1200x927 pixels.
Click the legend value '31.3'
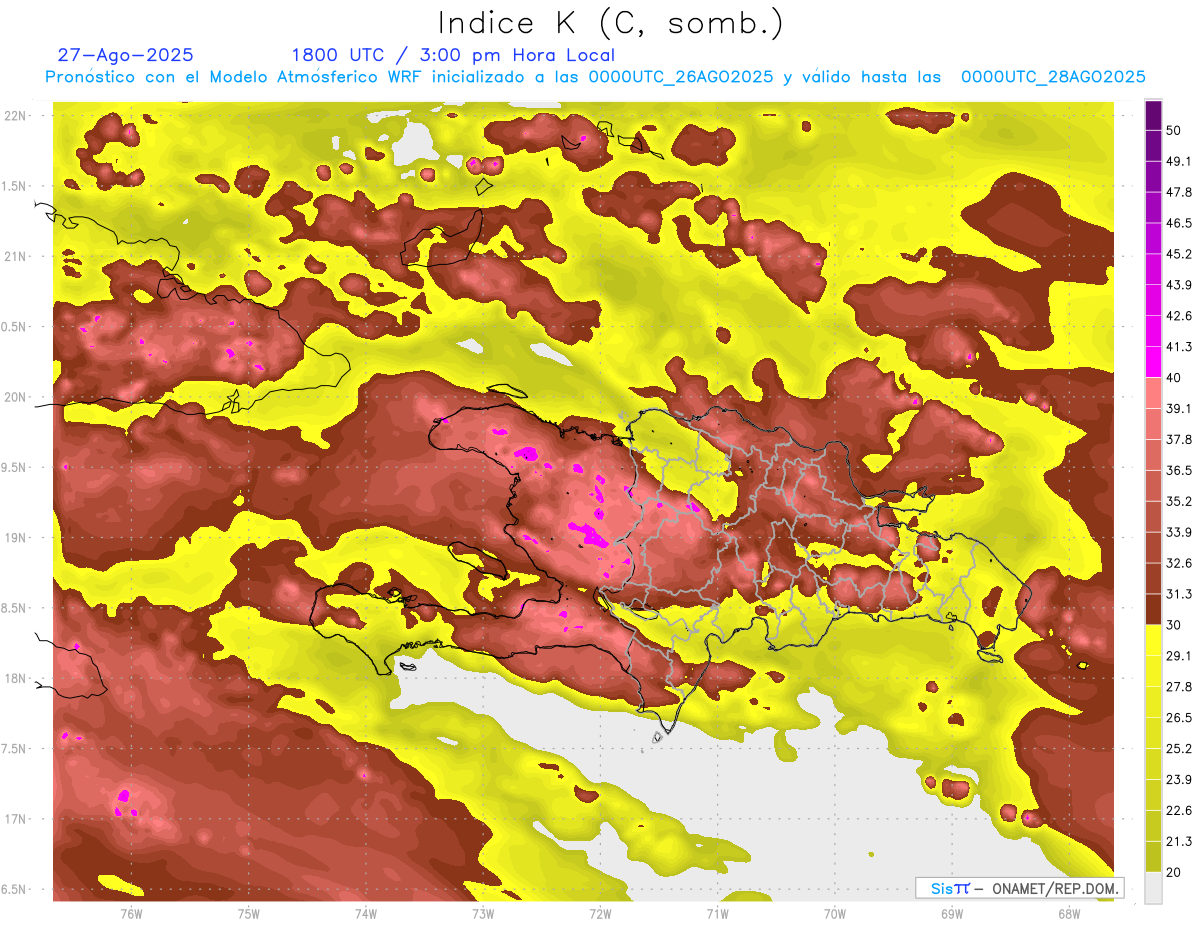(1179, 594)
